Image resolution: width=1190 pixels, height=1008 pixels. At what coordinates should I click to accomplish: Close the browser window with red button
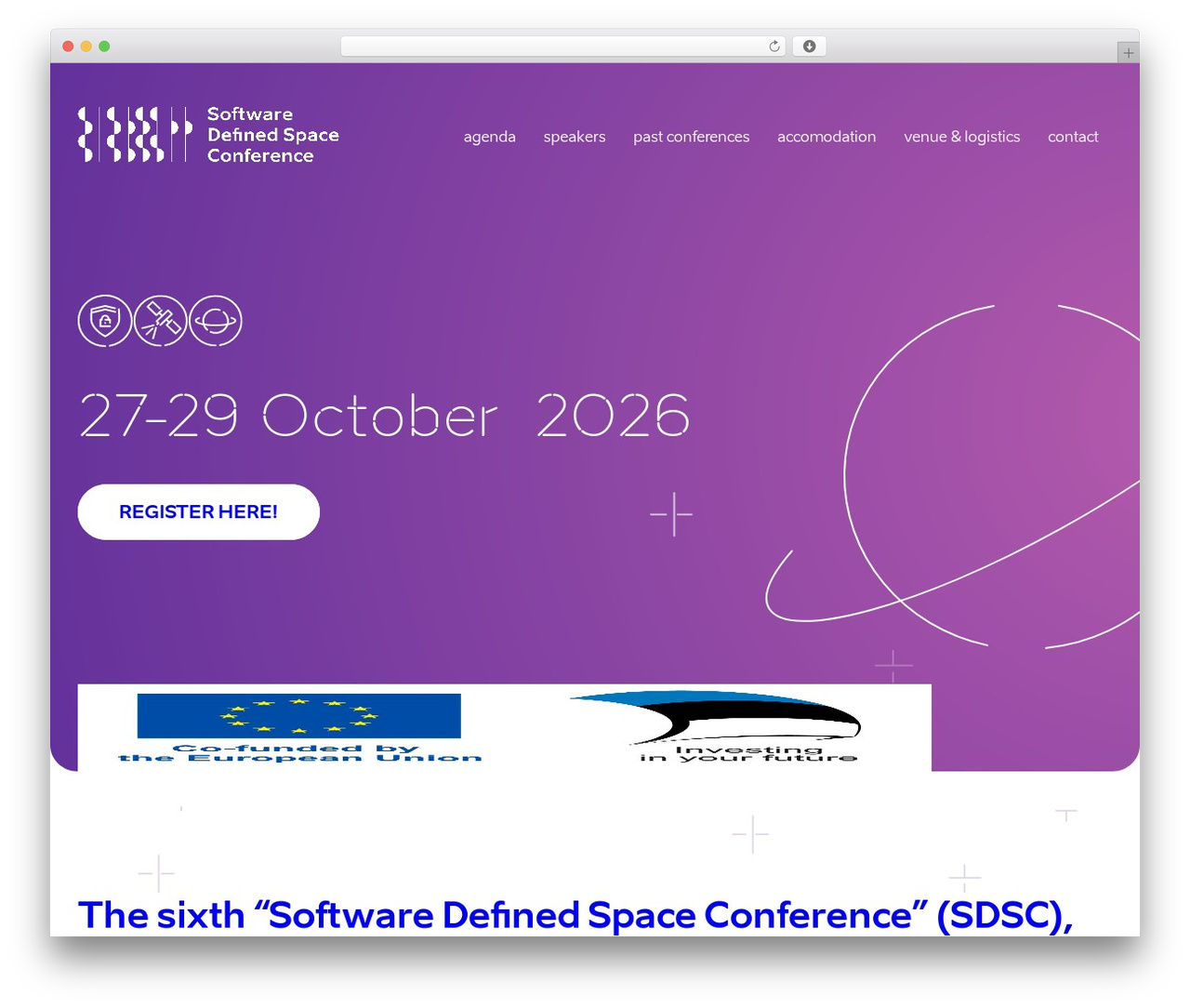pos(68,46)
